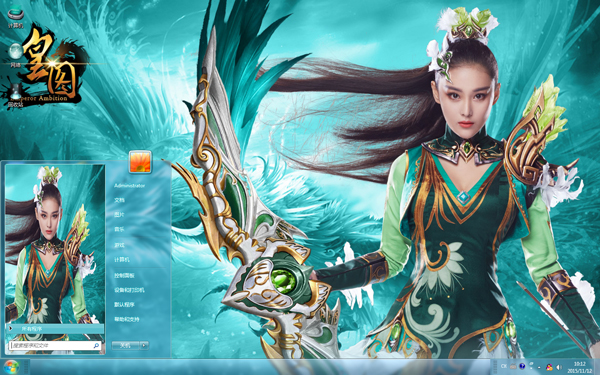Open 音乐 (Music) in Start menu
The image size is (600, 375).
119,230
